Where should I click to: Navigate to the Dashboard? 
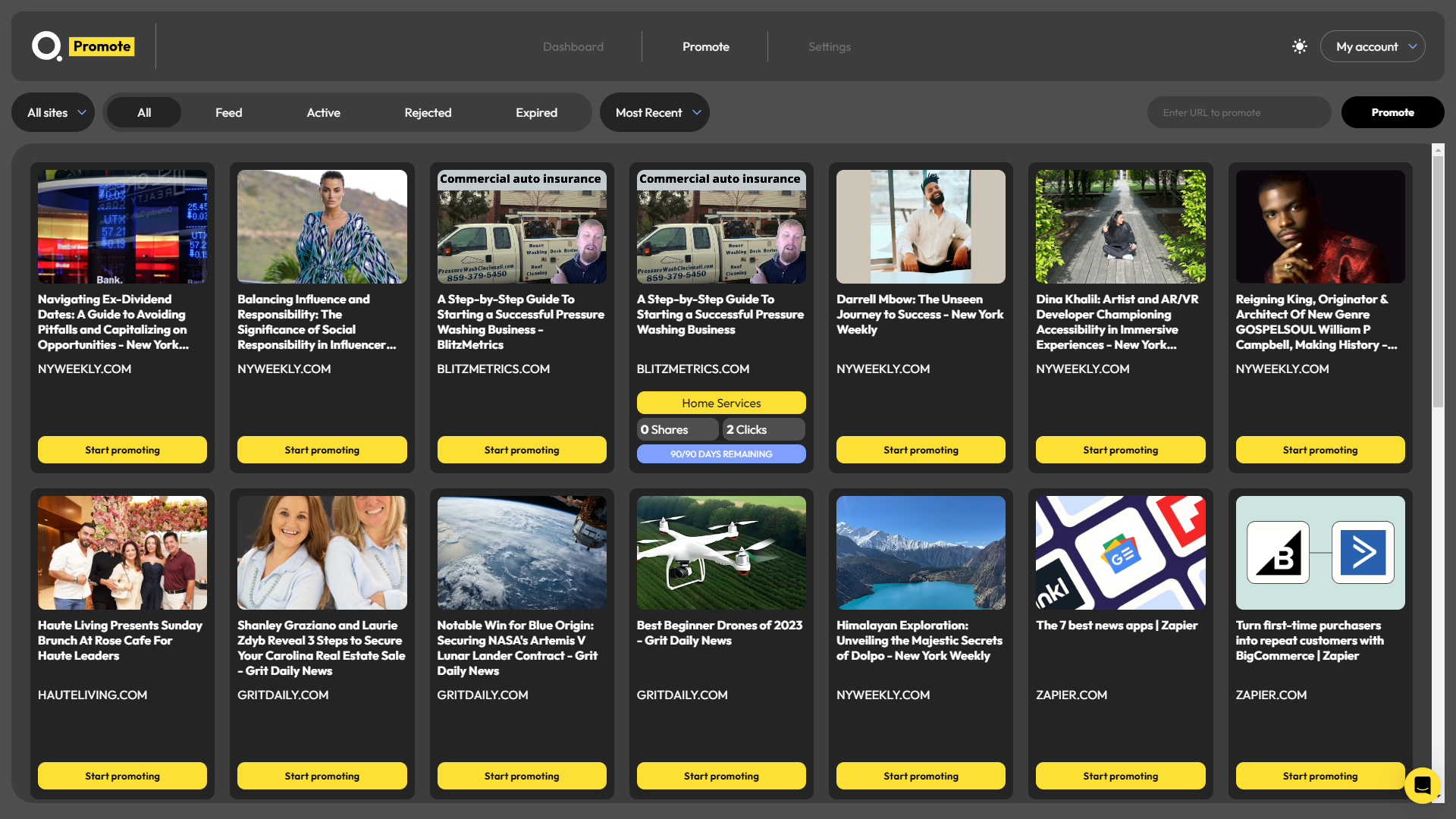pyautogui.click(x=573, y=46)
